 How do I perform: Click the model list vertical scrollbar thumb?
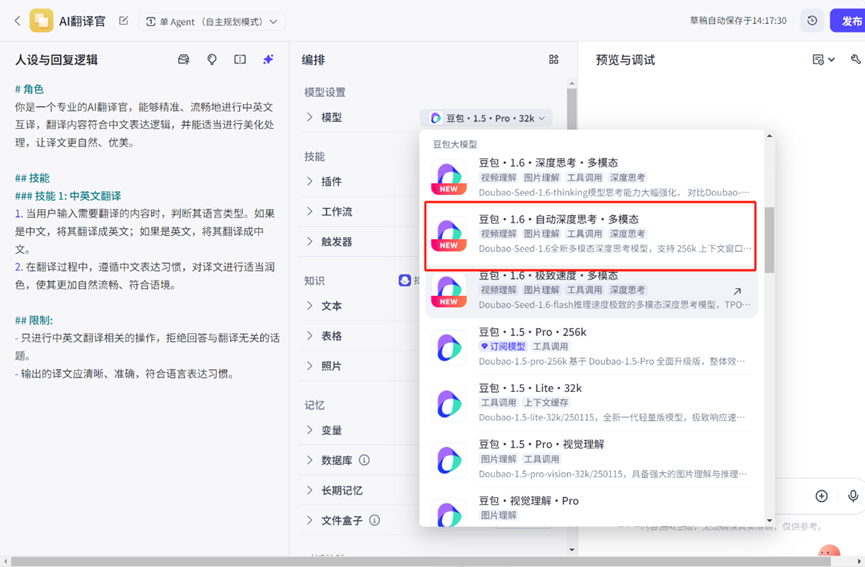coord(769,240)
